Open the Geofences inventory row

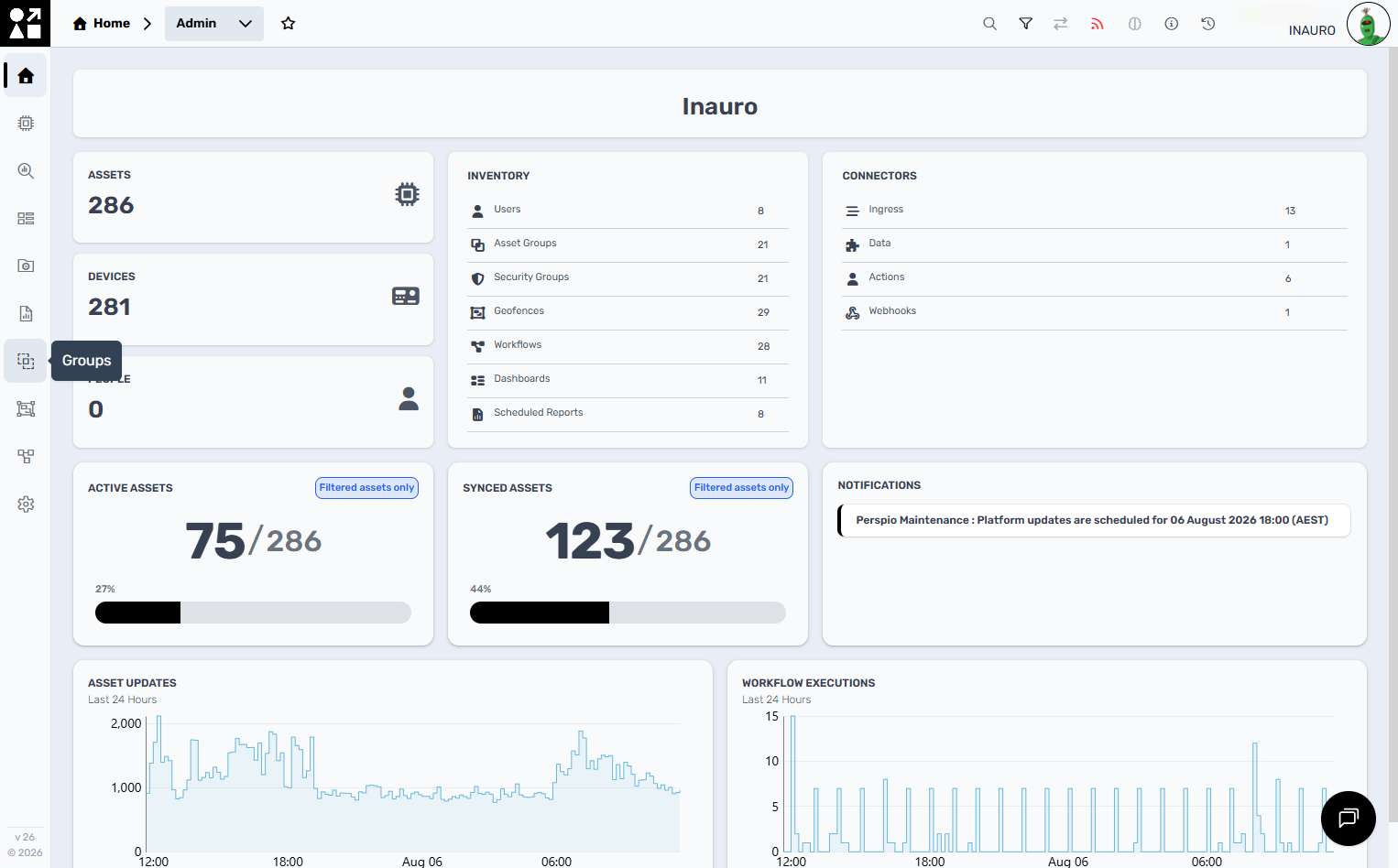coord(628,312)
